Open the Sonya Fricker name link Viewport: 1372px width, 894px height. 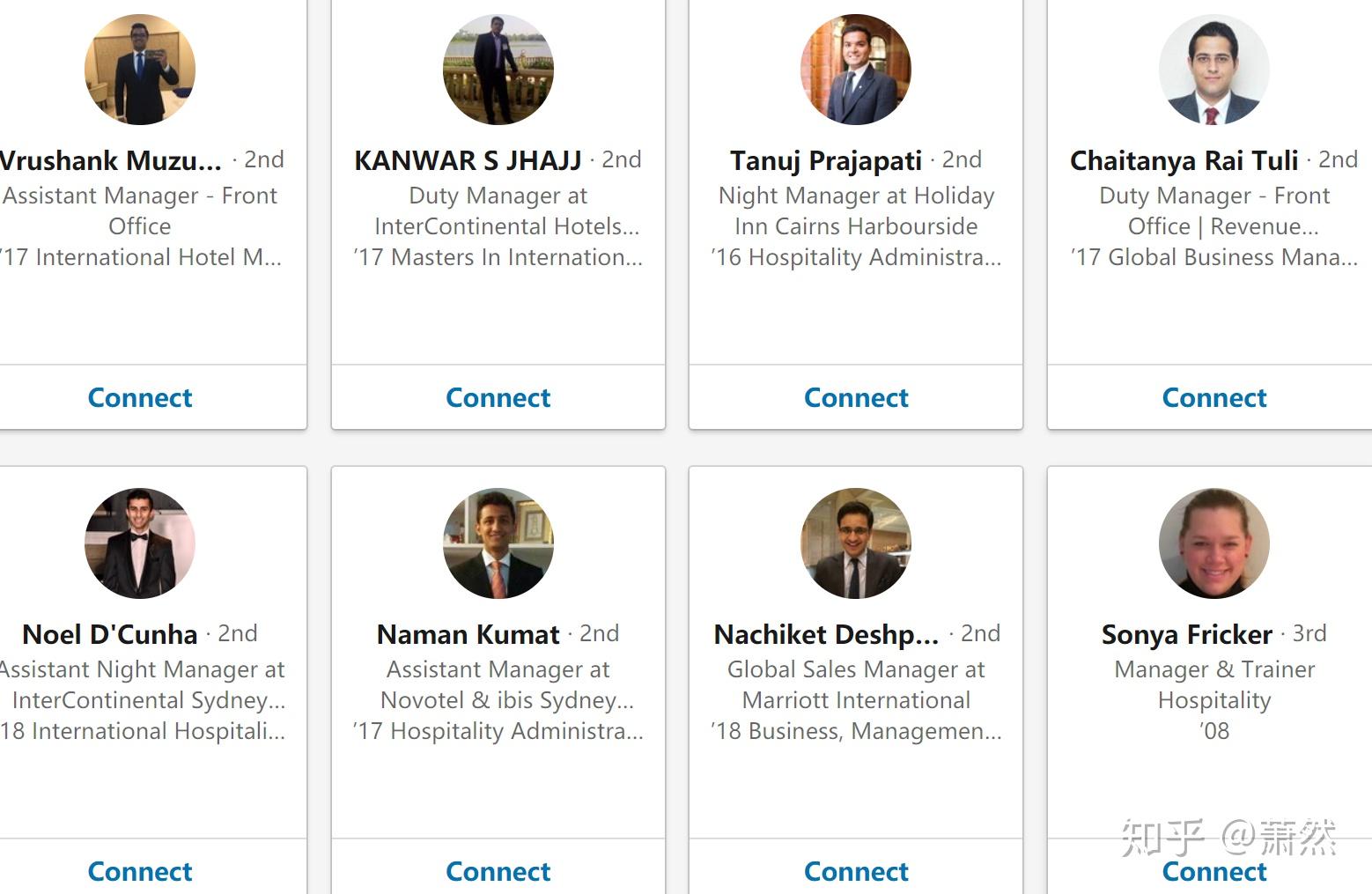(x=1186, y=634)
